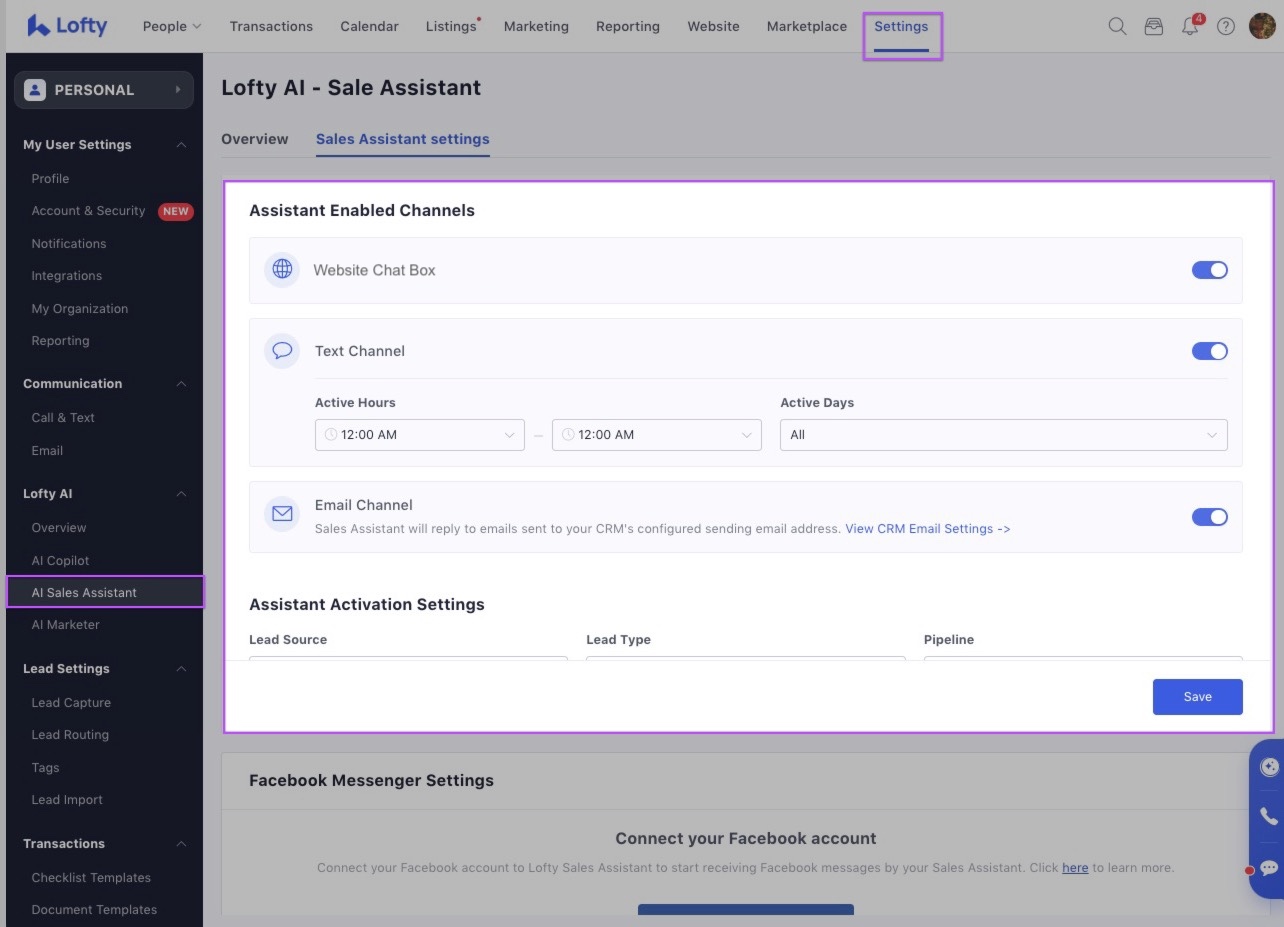Switch to the Overview tab
The height and width of the screenshot is (927, 1284).
pyautogui.click(x=254, y=139)
